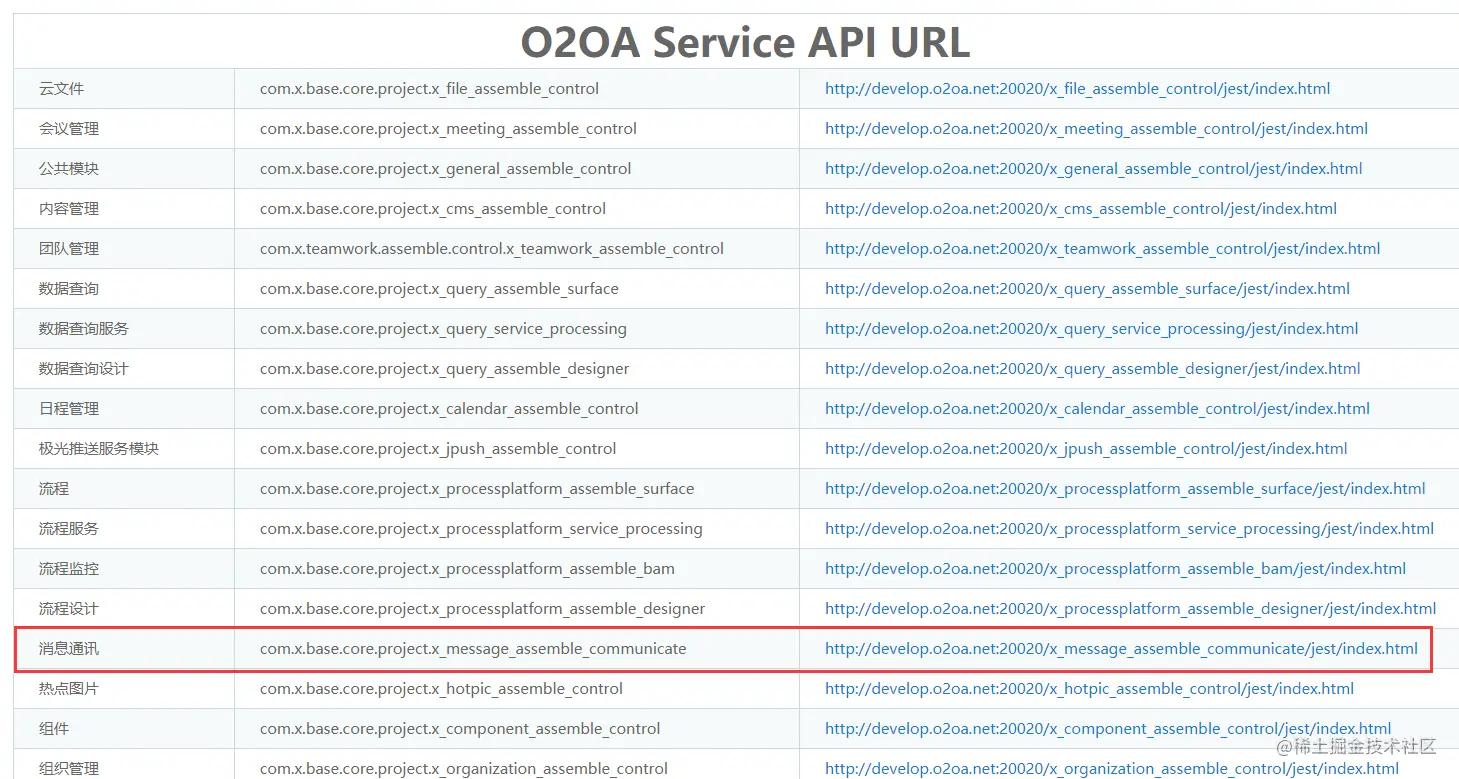The height and width of the screenshot is (779, 1459).
Task: Open the x_query_assemble_designer jest link
Action: (1092, 369)
